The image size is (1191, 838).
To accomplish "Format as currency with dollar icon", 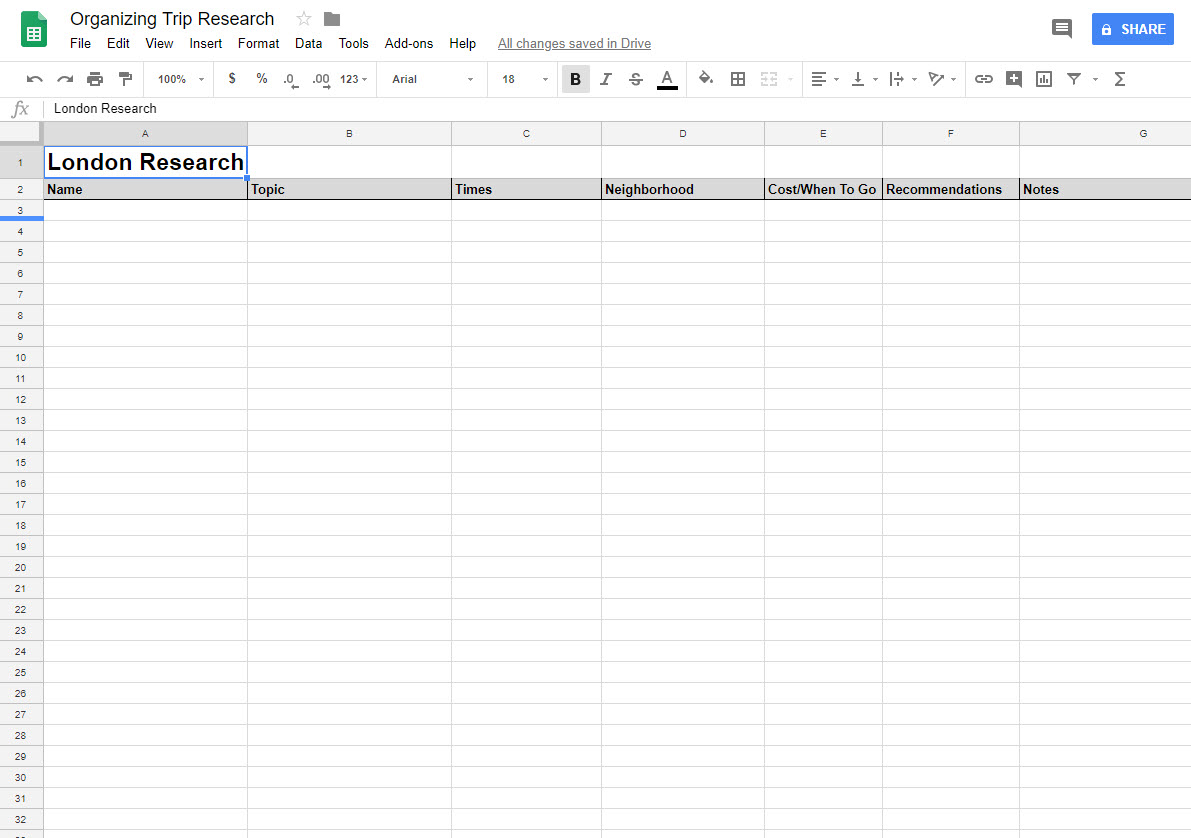I will point(232,78).
